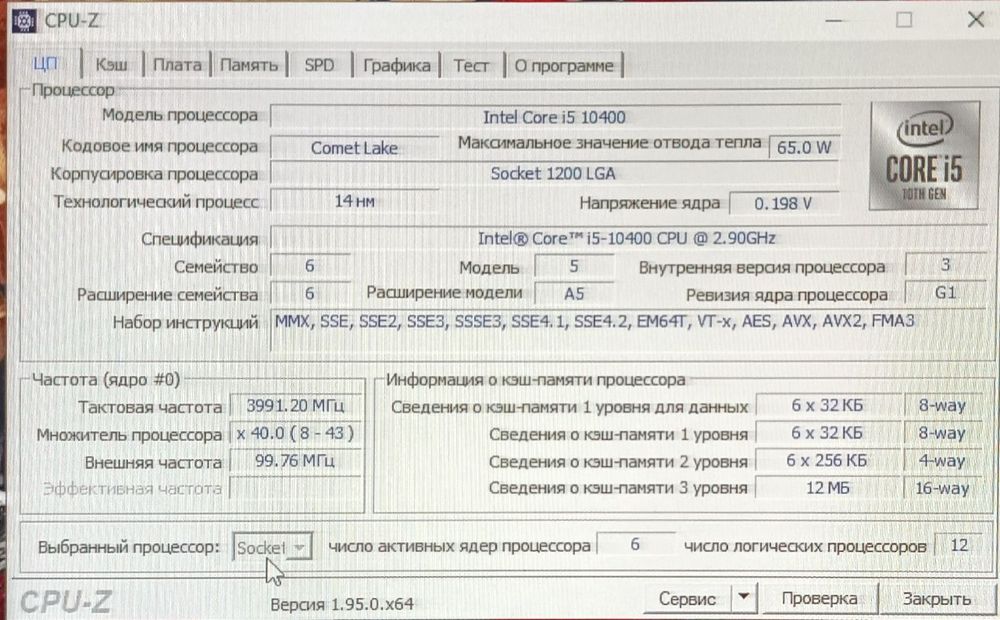The image size is (1000, 620).
Task: Open the Память tab
Action: pos(249,65)
